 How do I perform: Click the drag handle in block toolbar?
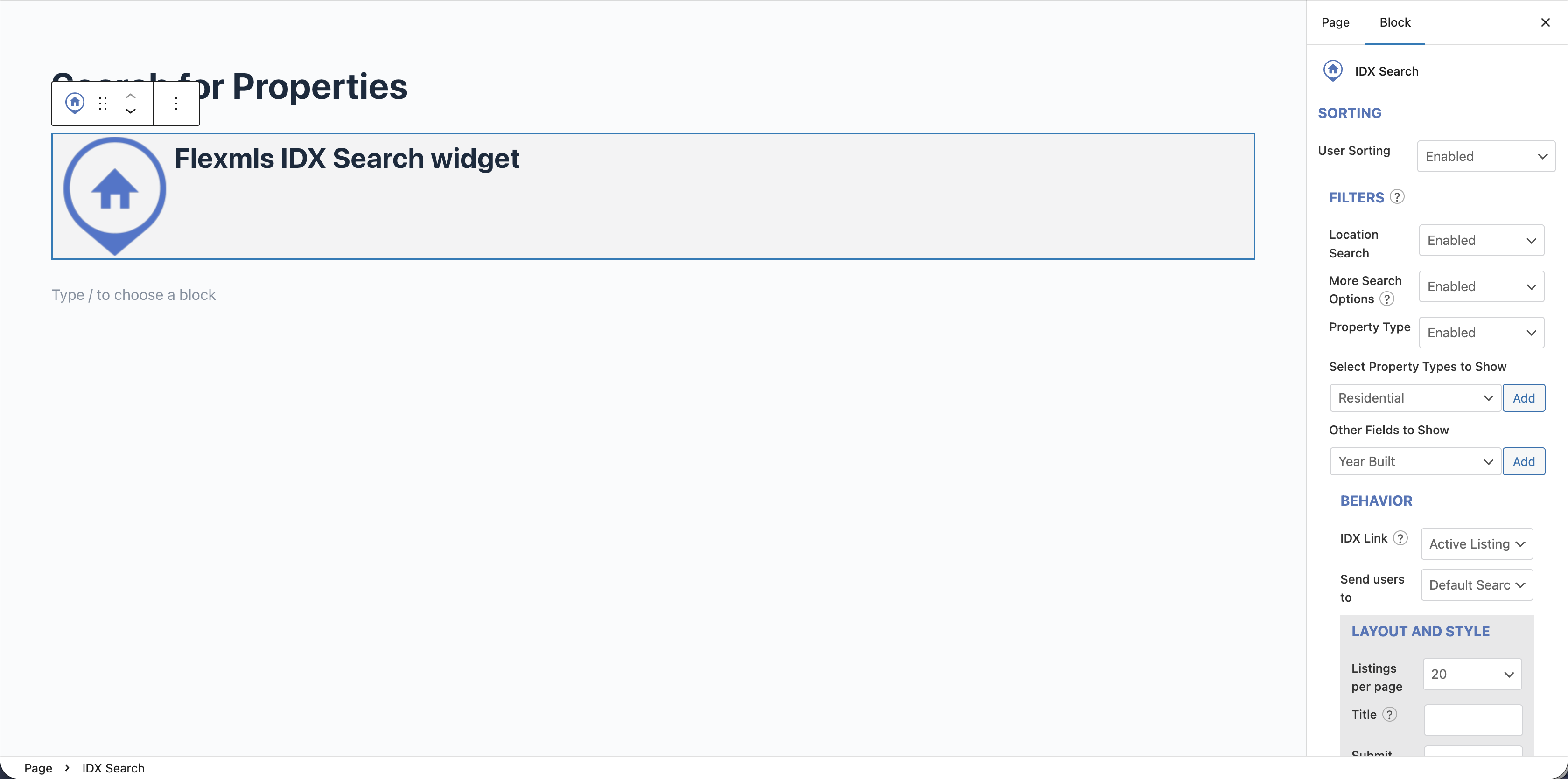coord(103,104)
